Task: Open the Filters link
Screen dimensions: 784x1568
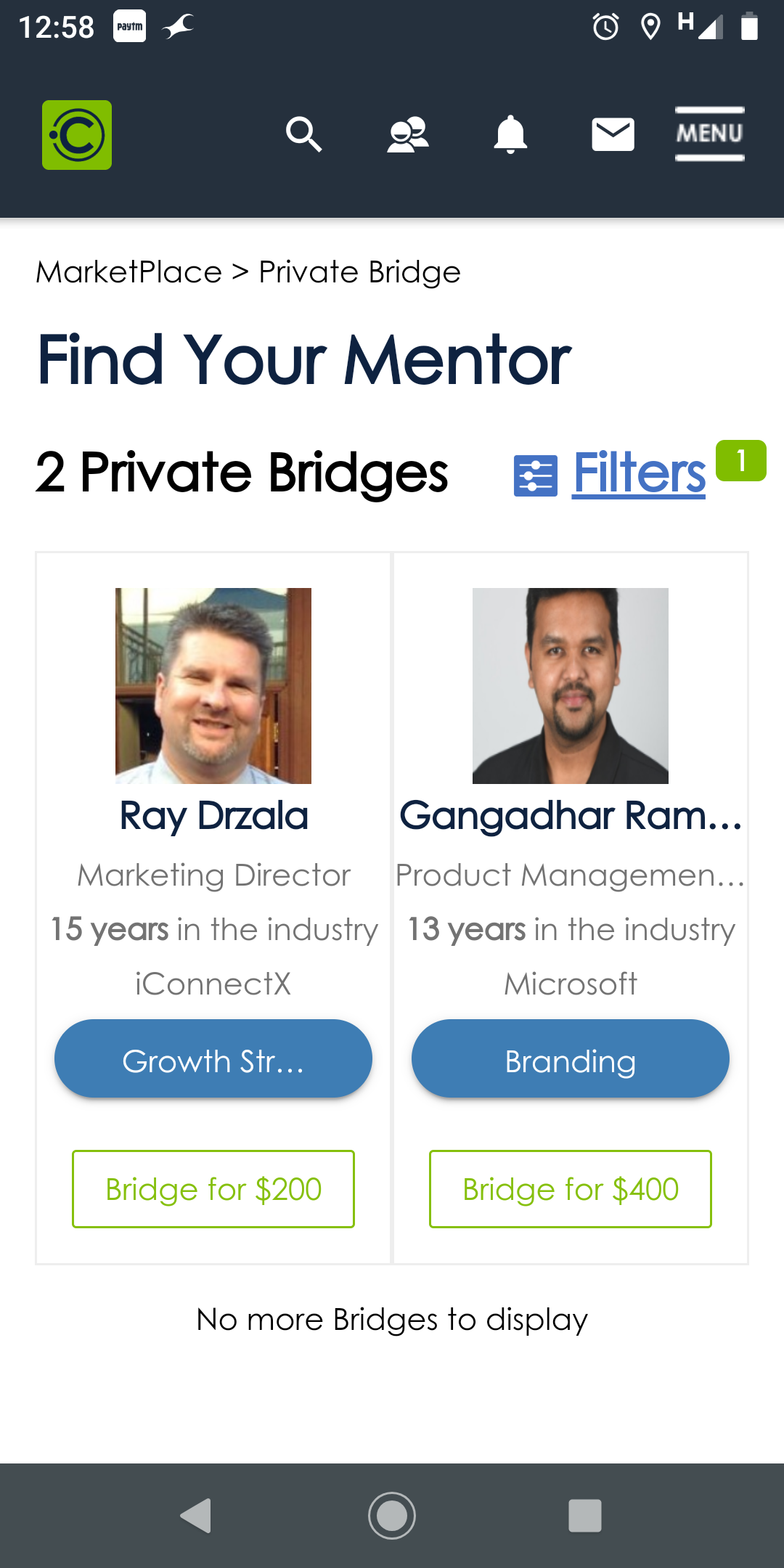Action: point(639,473)
